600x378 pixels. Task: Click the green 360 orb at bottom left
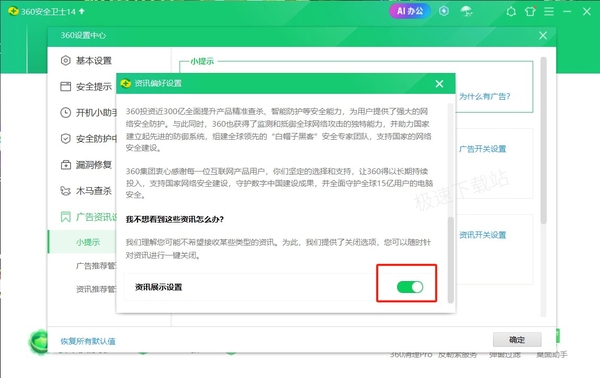[x=38, y=341]
